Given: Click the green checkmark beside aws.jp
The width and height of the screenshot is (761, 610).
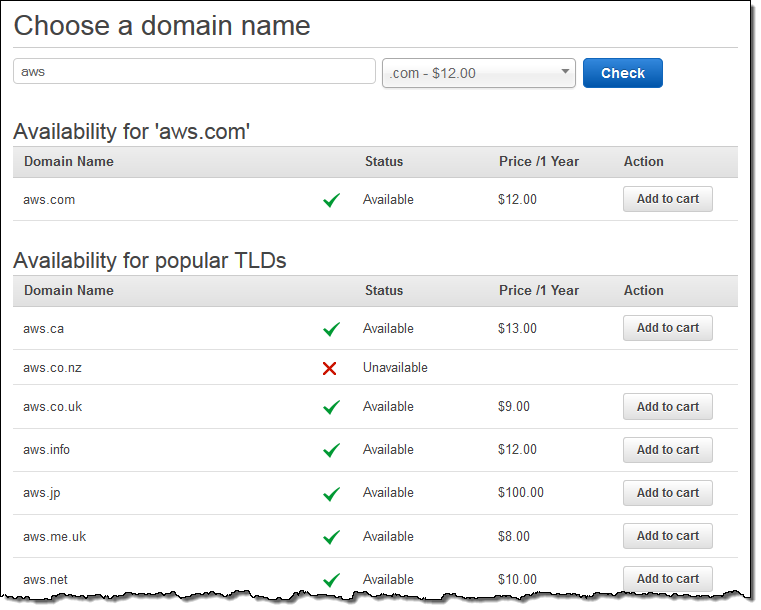Looking at the screenshot, I should (x=331, y=493).
